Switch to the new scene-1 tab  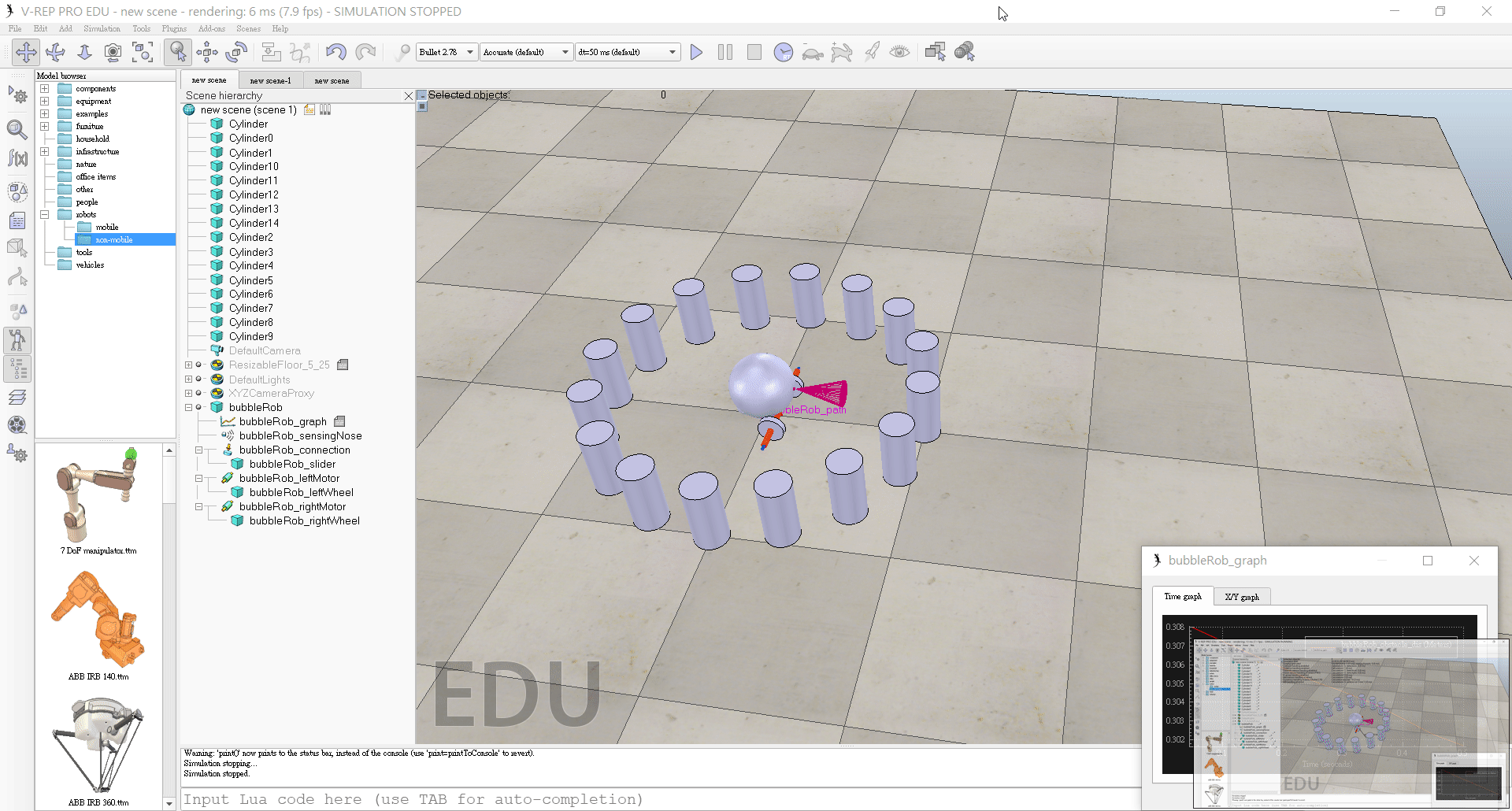(x=270, y=80)
